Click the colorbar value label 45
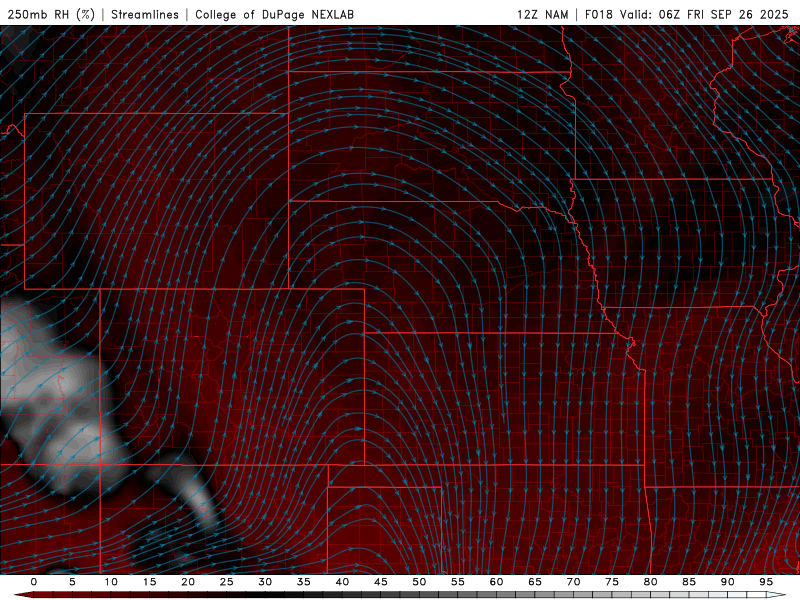The height and width of the screenshot is (600, 800). click(x=381, y=582)
